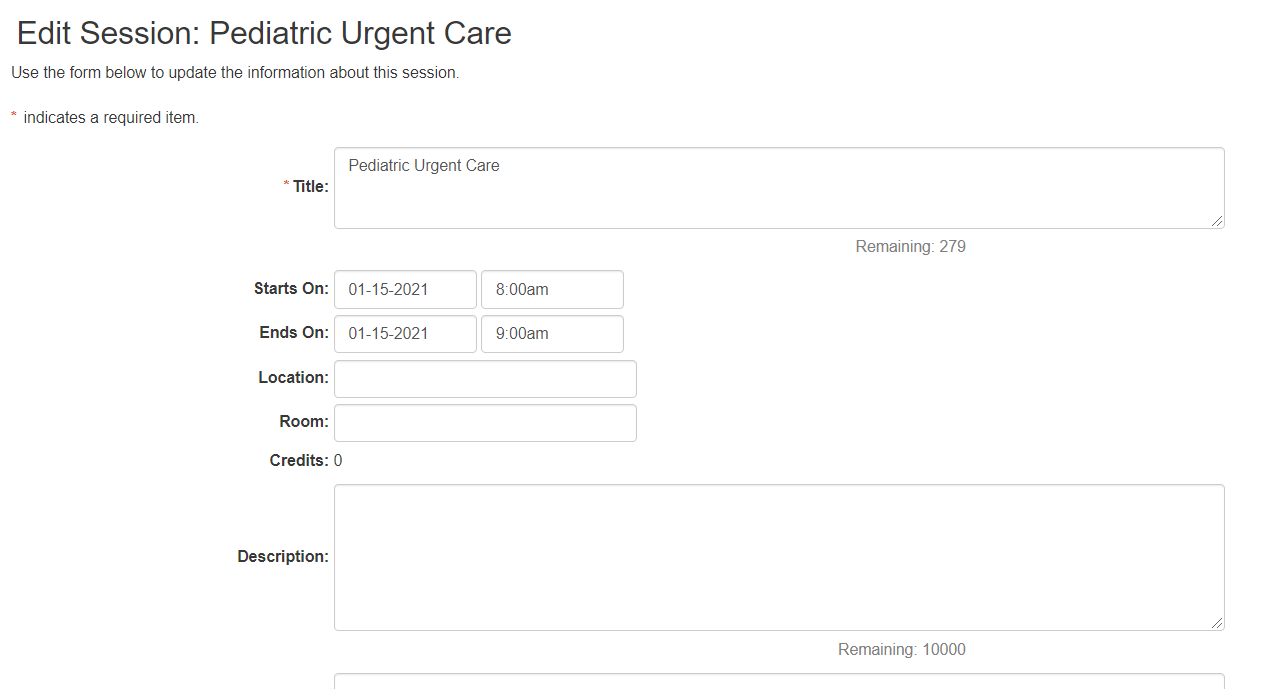Screen dimensions: 1269x689
Task: Click the Remaining: 10000 counter text
Action: [x=902, y=650]
